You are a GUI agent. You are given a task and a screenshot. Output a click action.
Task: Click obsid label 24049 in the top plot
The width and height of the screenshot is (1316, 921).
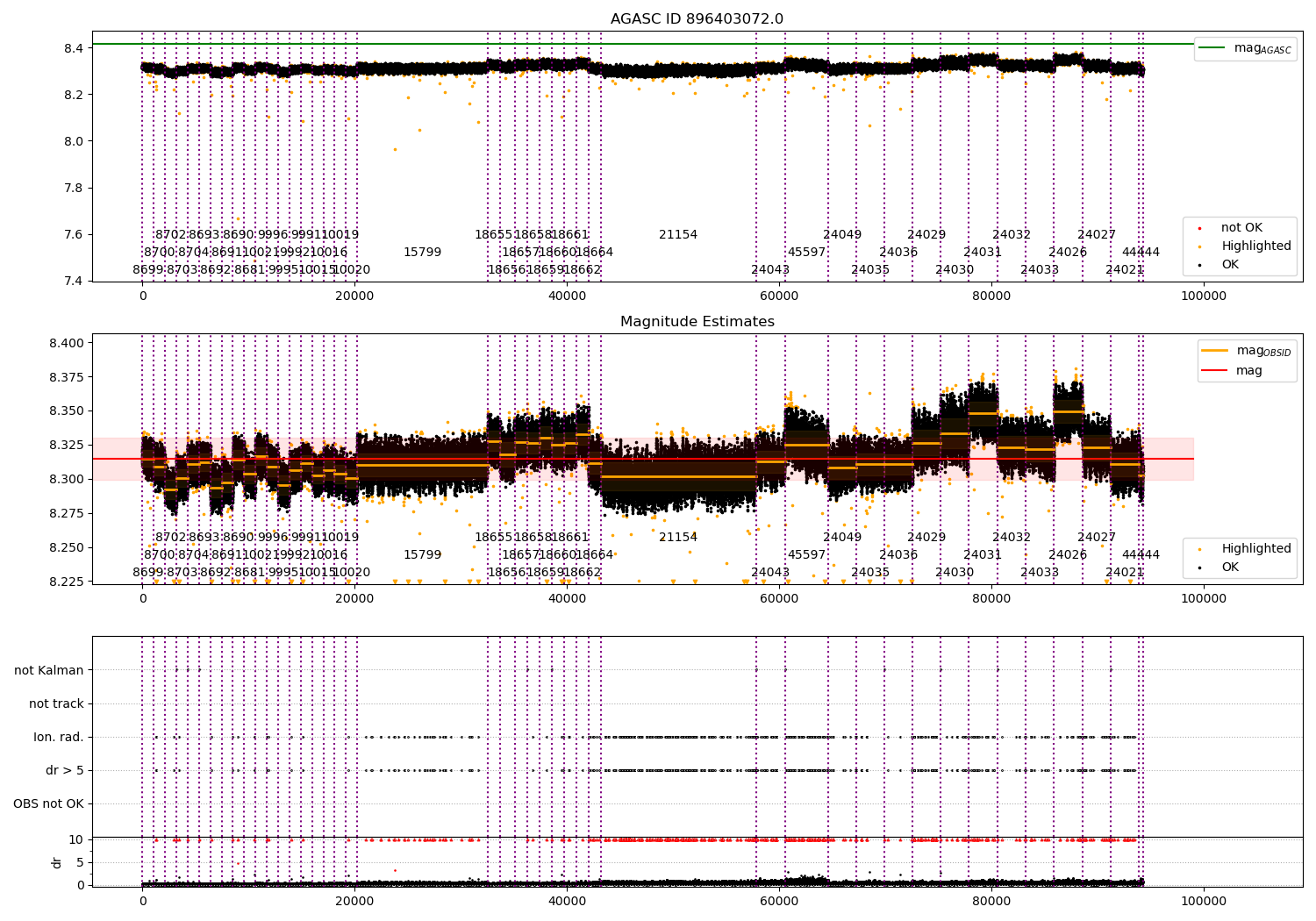(842, 235)
